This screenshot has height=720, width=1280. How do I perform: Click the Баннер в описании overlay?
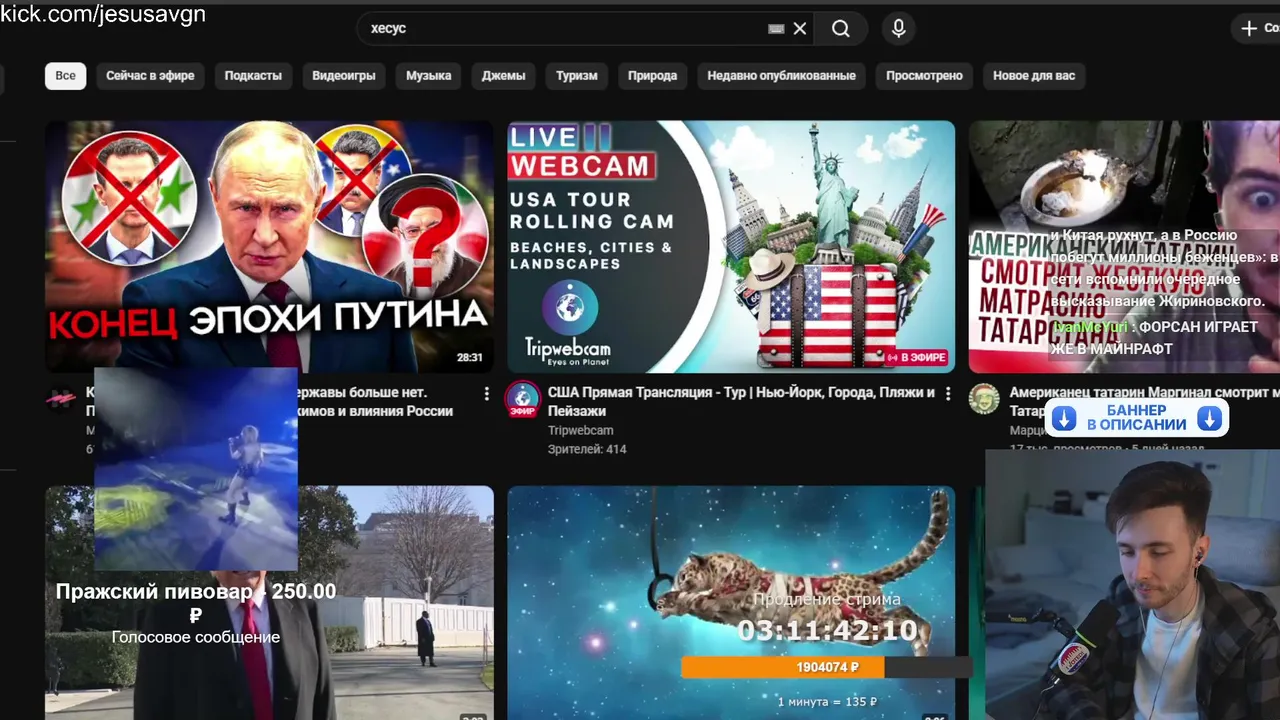(x=1137, y=418)
